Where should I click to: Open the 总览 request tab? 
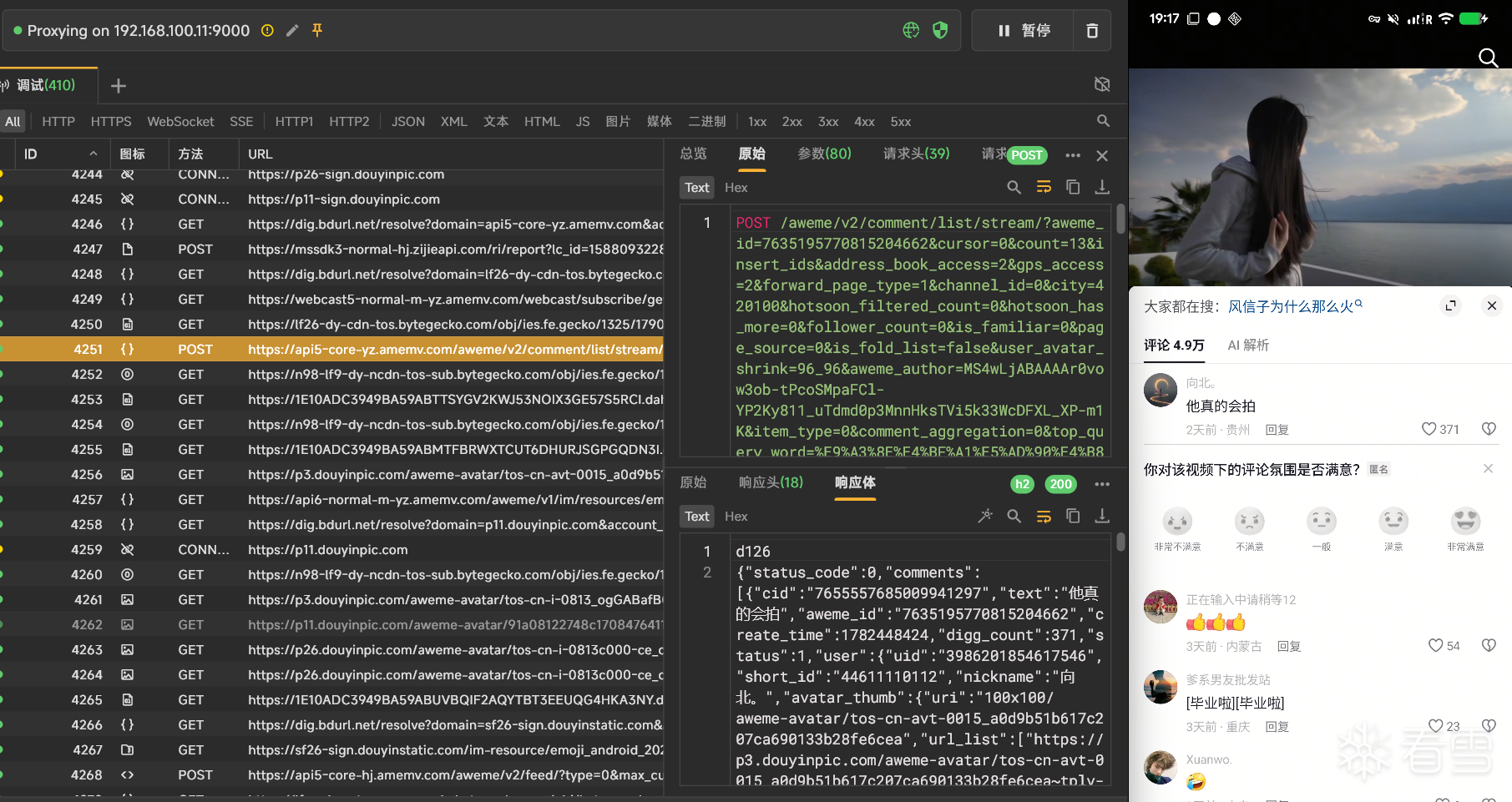(x=693, y=154)
